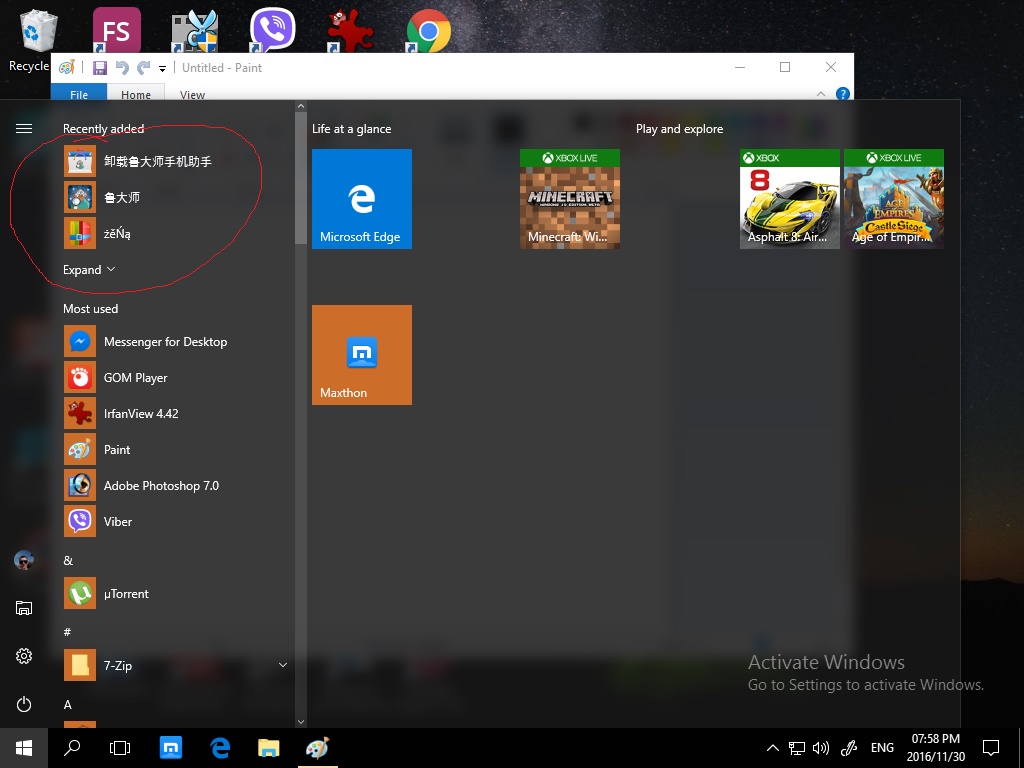This screenshot has width=1024, height=768.
Task: Open Viber desktop shortcut
Action: point(272,30)
